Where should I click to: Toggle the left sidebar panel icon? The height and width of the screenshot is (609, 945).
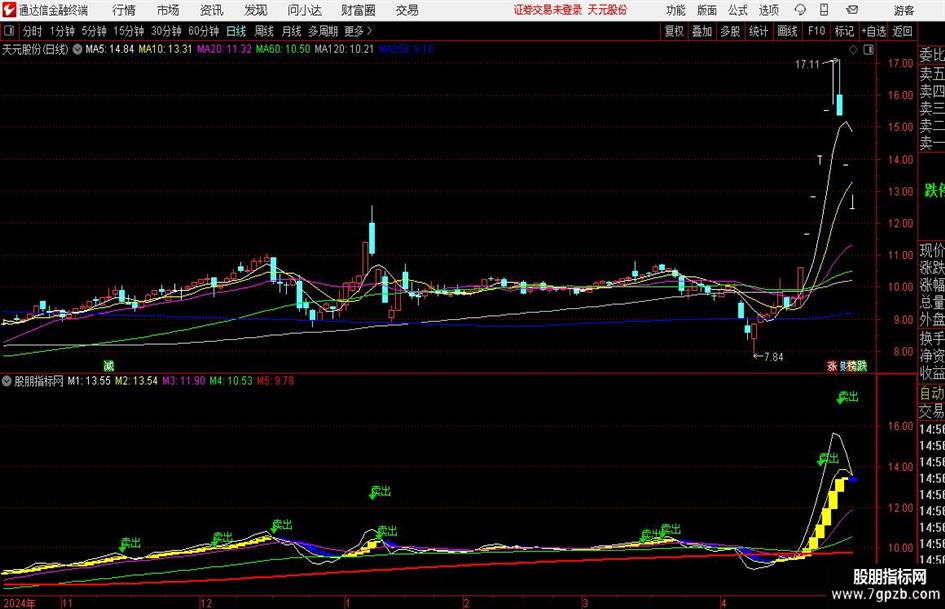click(x=9, y=31)
